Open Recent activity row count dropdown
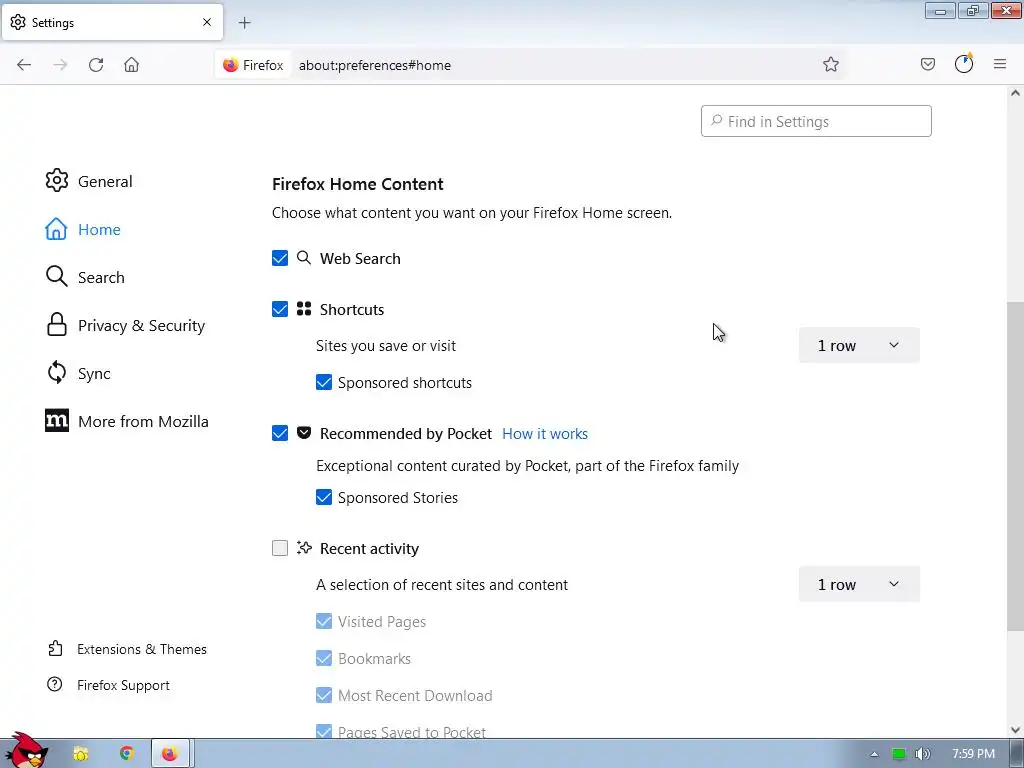The height and width of the screenshot is (768, 1024). 859,584
